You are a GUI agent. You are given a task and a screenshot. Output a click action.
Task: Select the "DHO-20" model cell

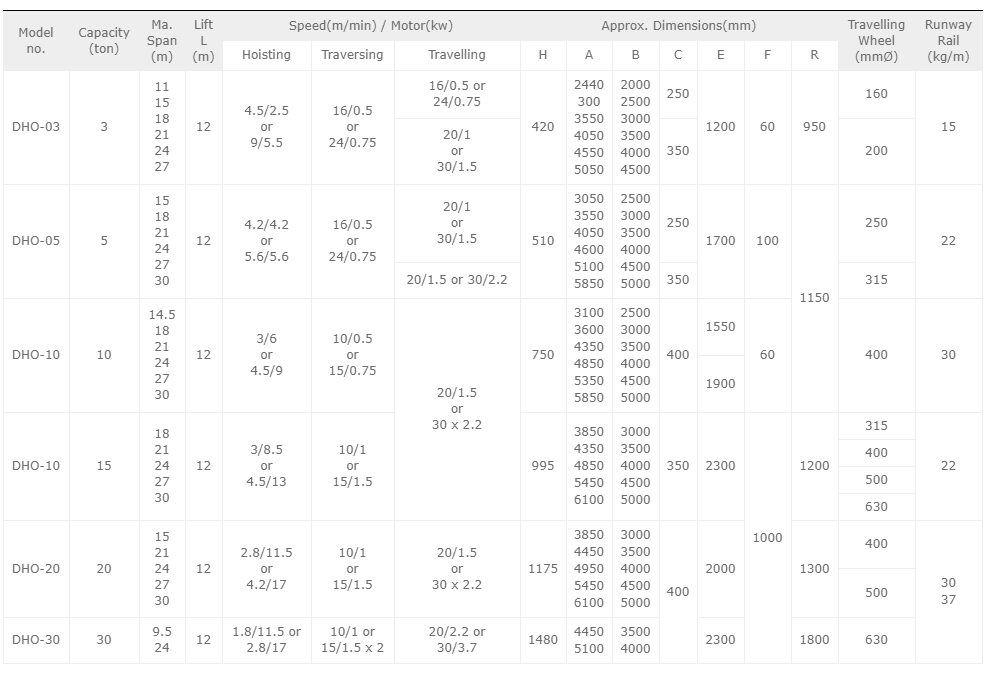pos(36,568)
